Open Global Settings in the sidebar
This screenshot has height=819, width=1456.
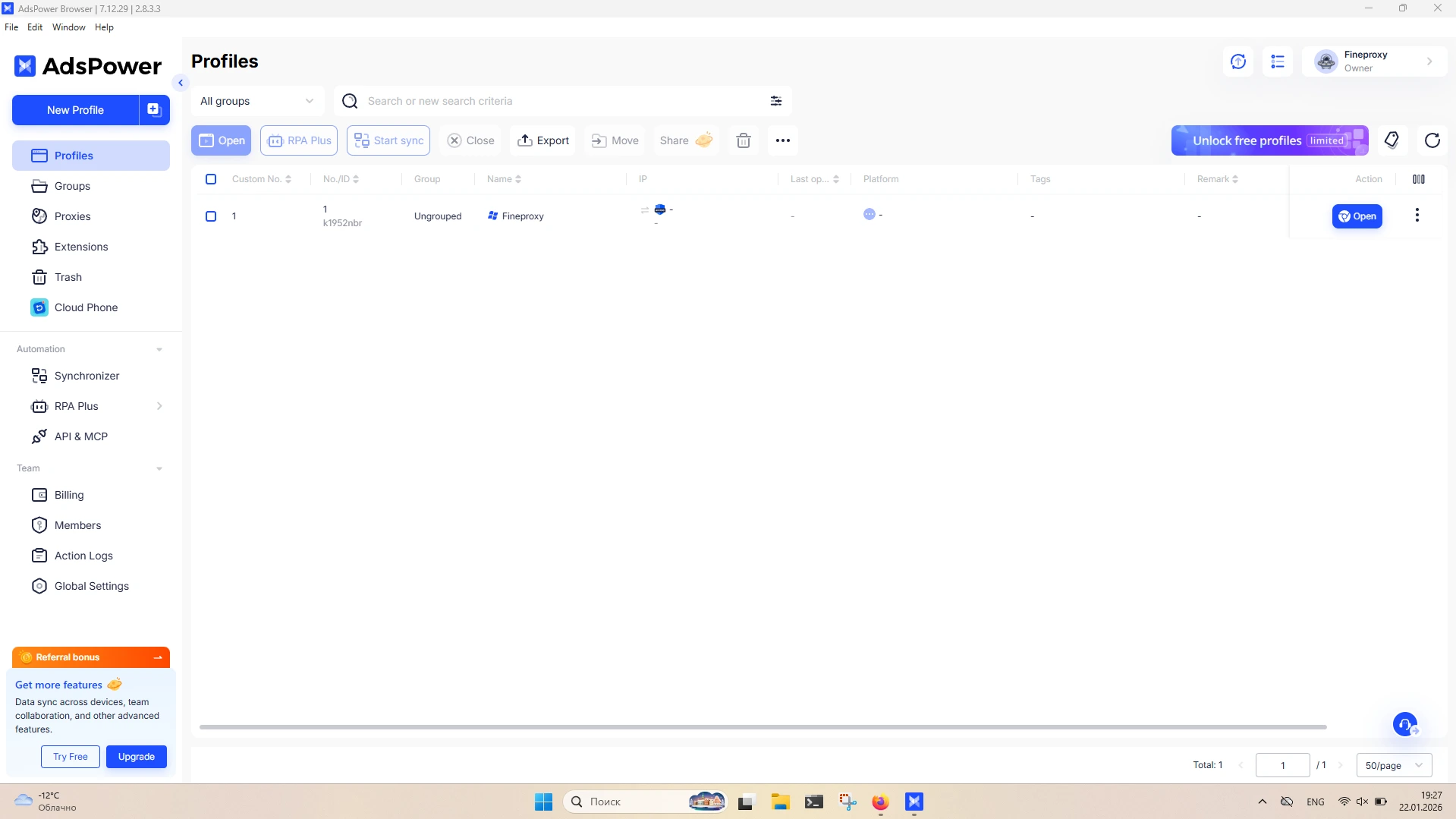click(91, 586)
